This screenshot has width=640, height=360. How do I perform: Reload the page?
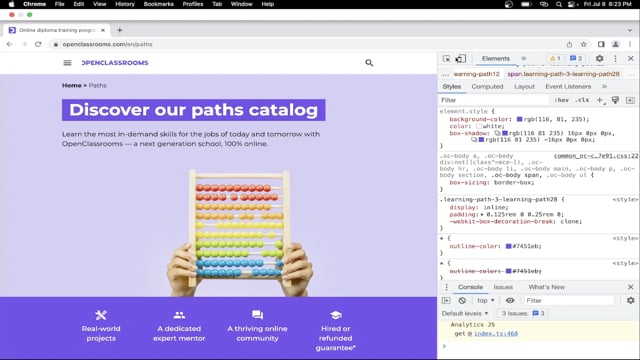click(x=38, y=44)
